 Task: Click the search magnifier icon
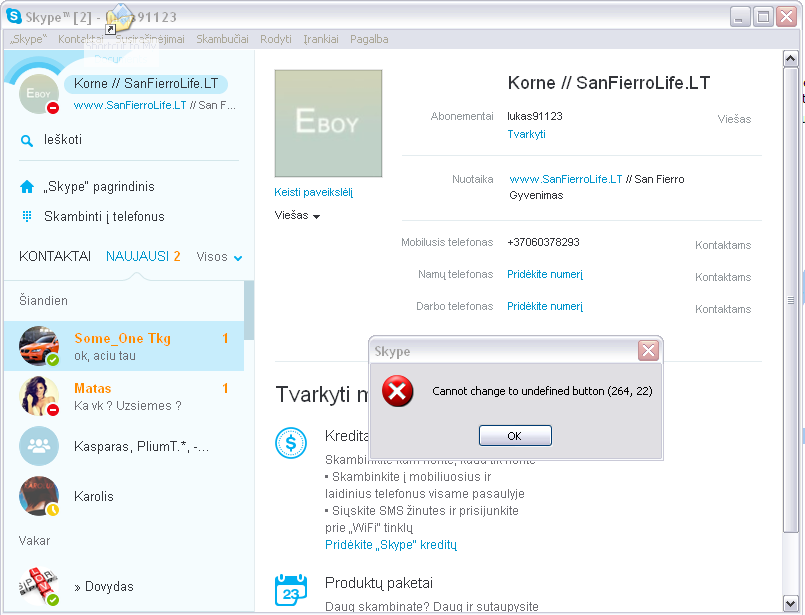click(27, 140)
